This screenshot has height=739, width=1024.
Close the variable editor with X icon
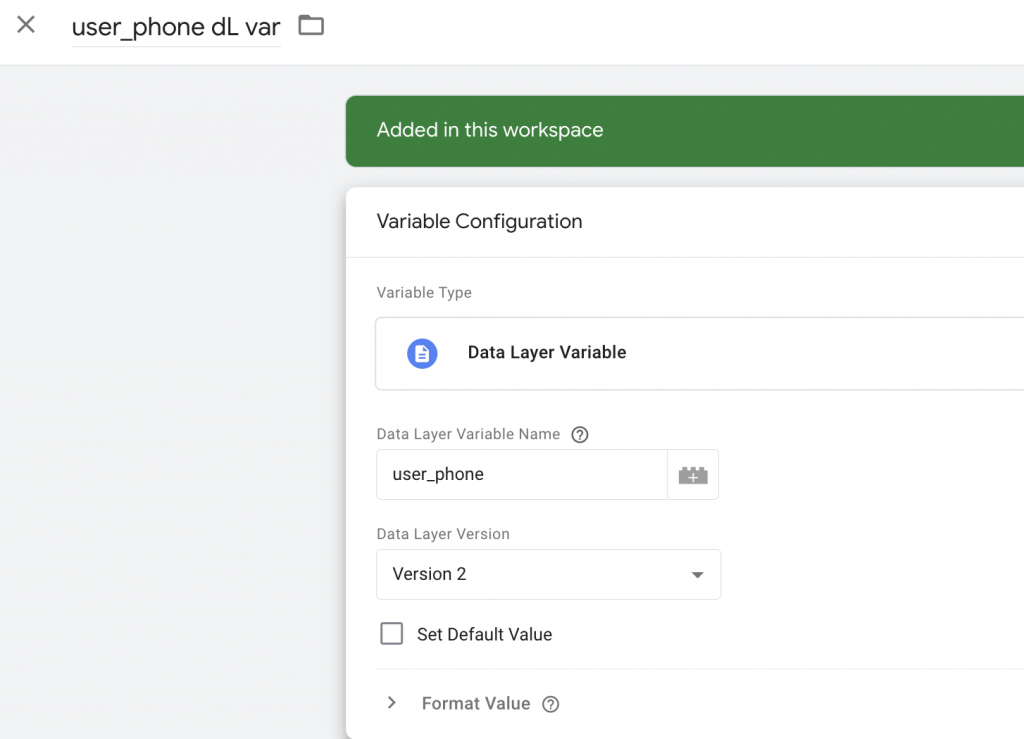(x=26, y=25)
